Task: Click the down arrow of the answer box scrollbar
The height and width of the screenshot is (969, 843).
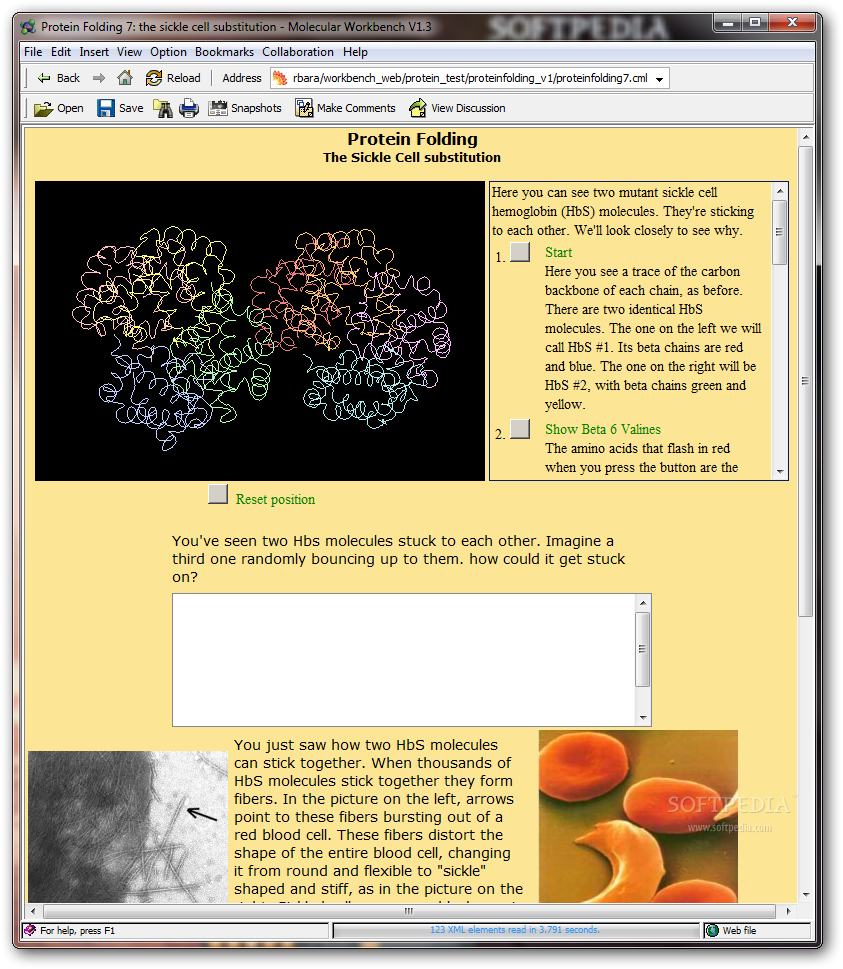Action: point(643,717)
